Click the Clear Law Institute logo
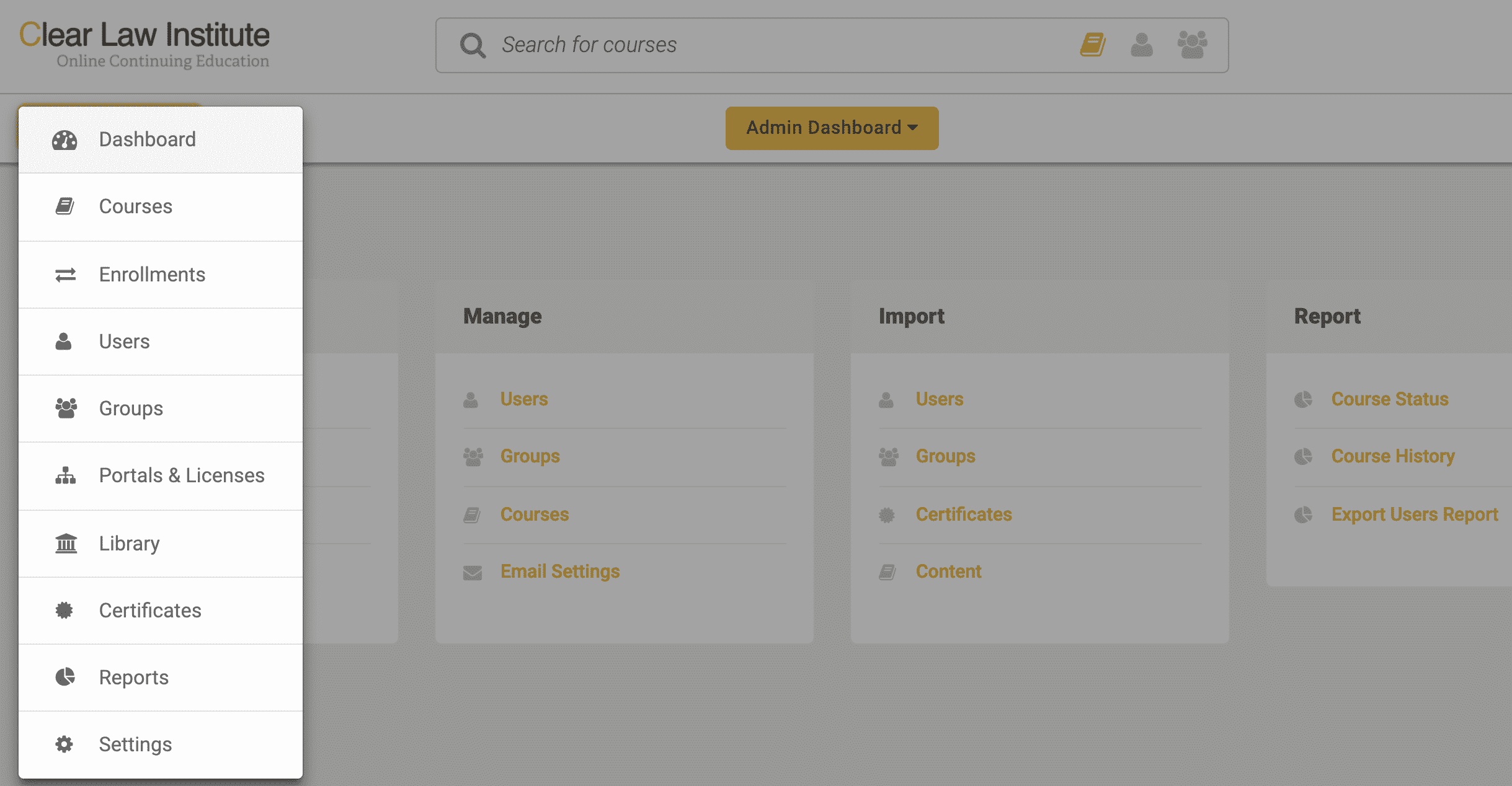This screenshot has height=786, width=1512. (x=145, y=44)
